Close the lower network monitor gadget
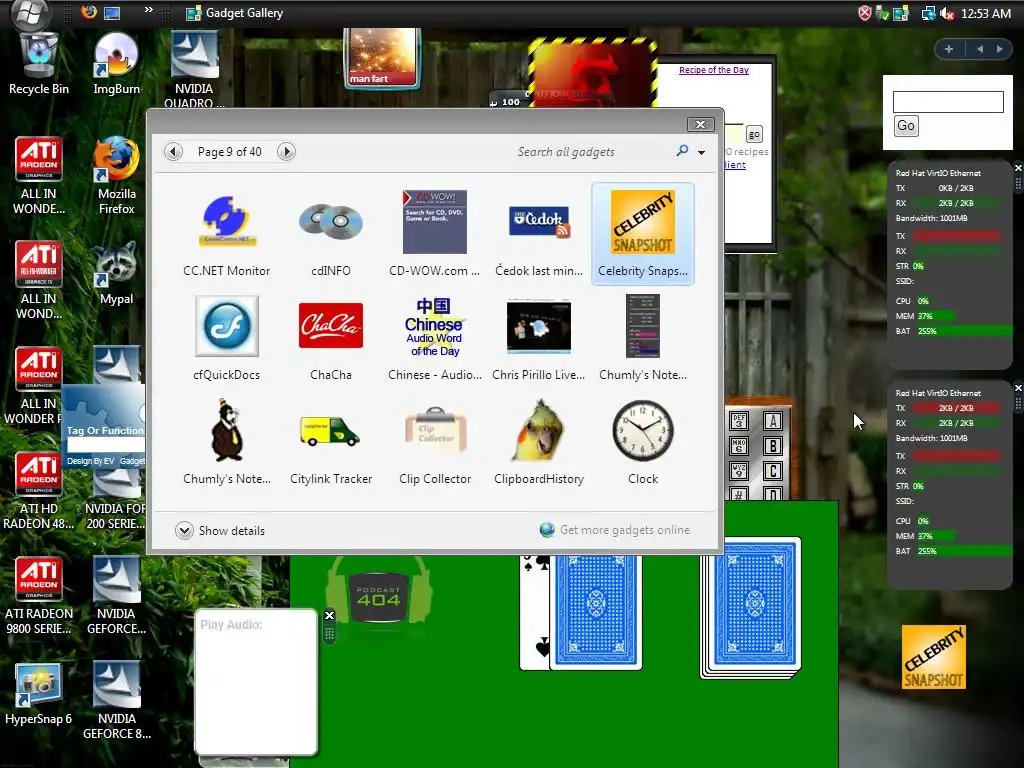 click(x=1018, y=388)
